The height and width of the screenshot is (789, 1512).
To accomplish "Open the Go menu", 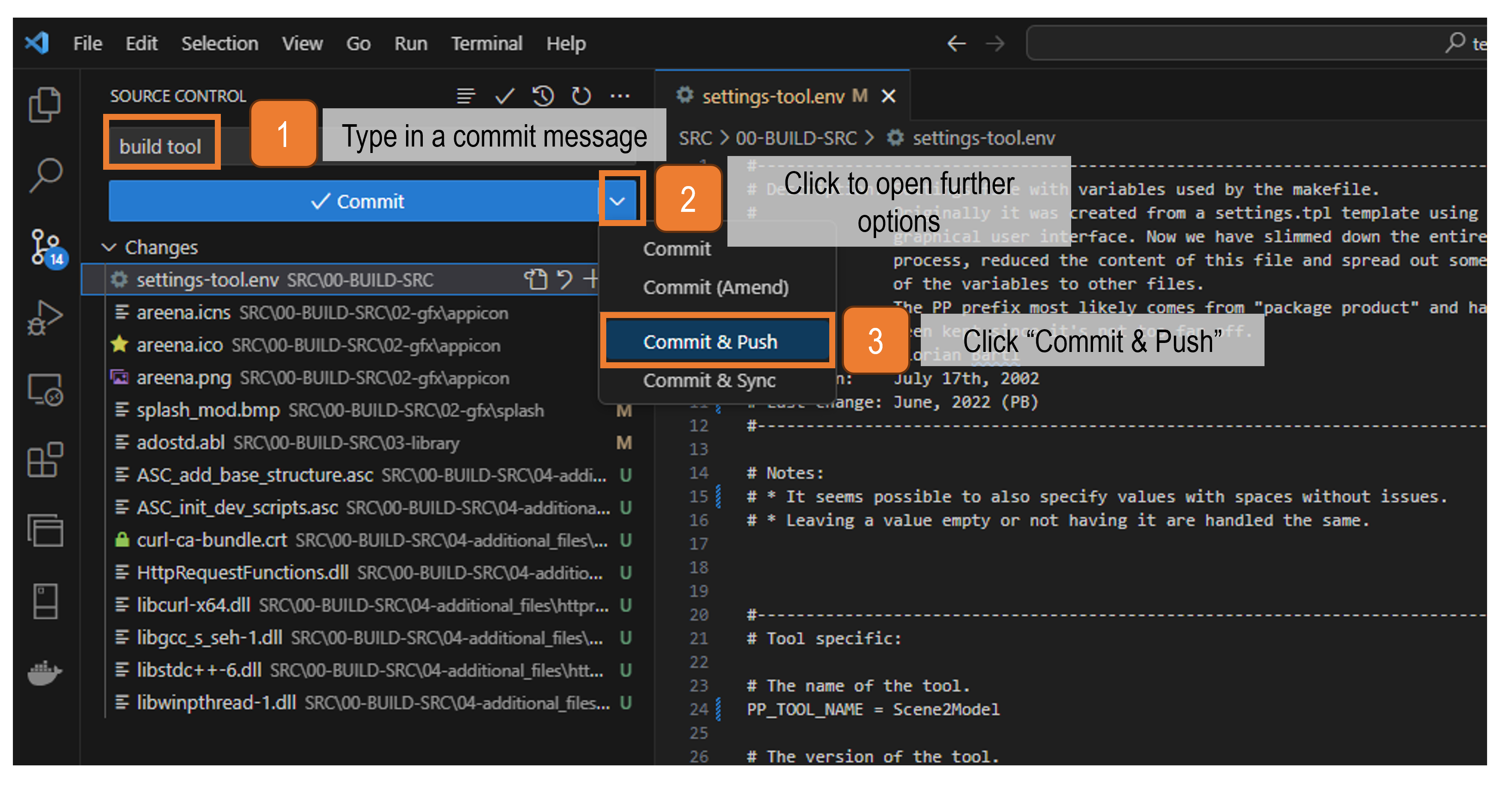I will [358, 43].
